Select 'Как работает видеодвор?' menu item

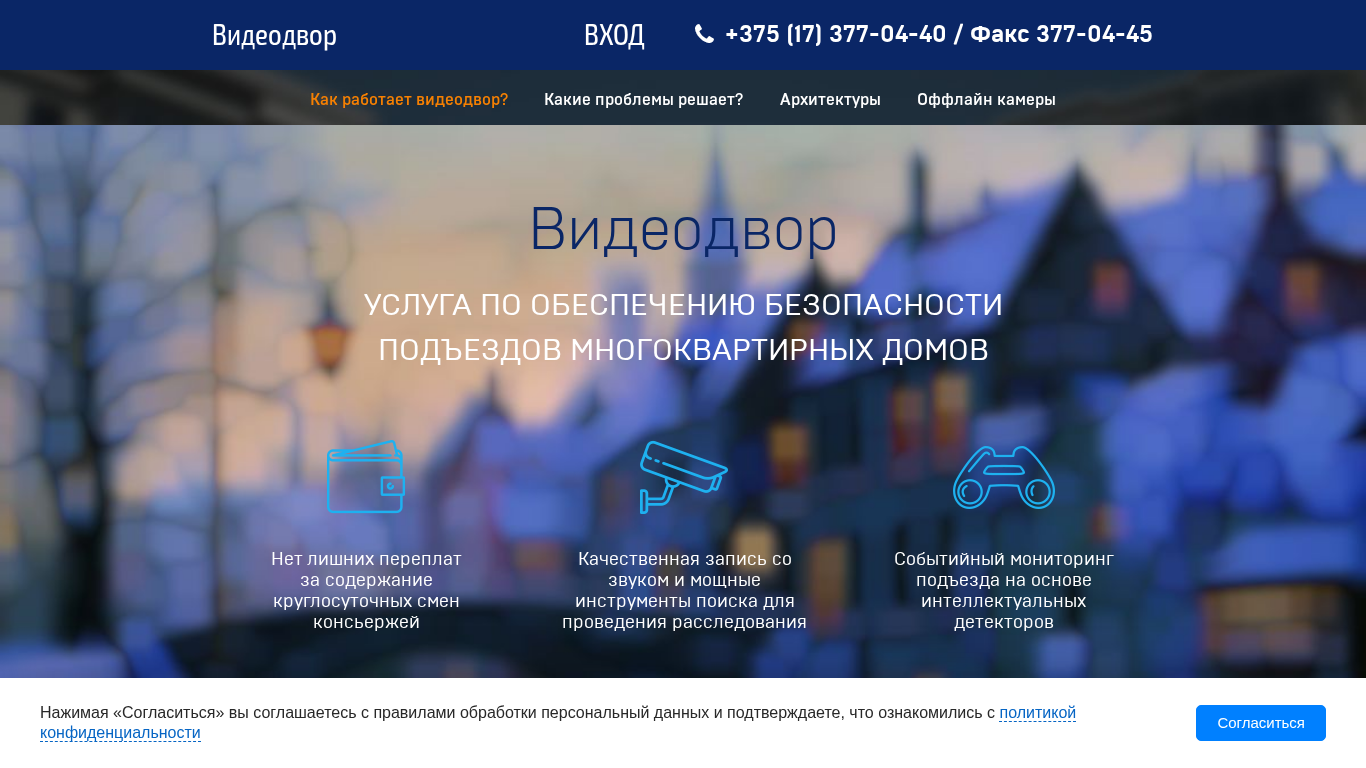409,99
